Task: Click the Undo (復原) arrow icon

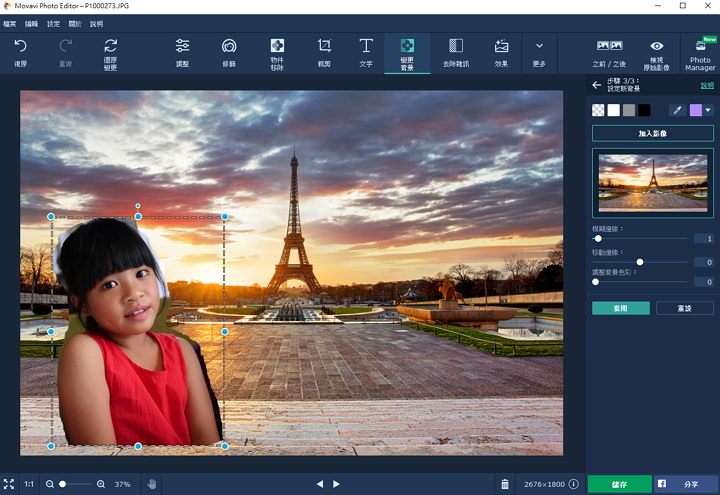Action: [20, 46]
